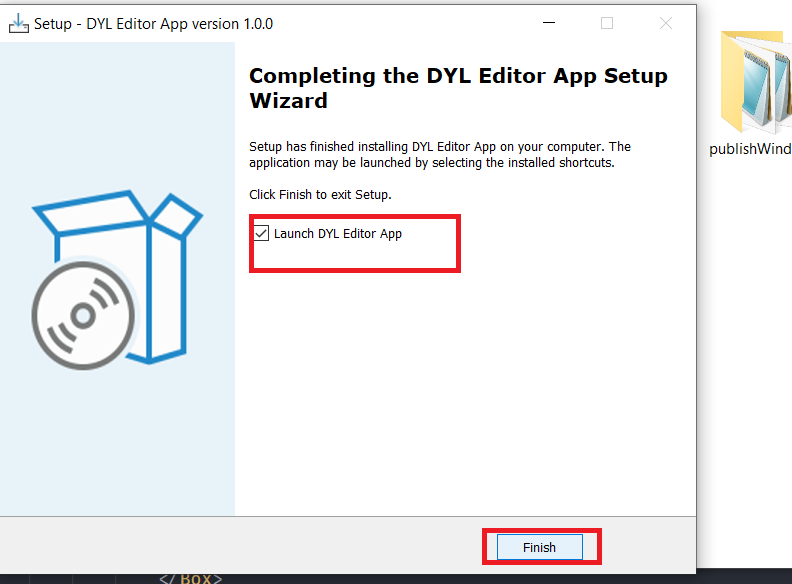Viewport: 792px width, 584px height.
Task: Click the empty grey footer bar left of Finish
Action: coord(240,545)
